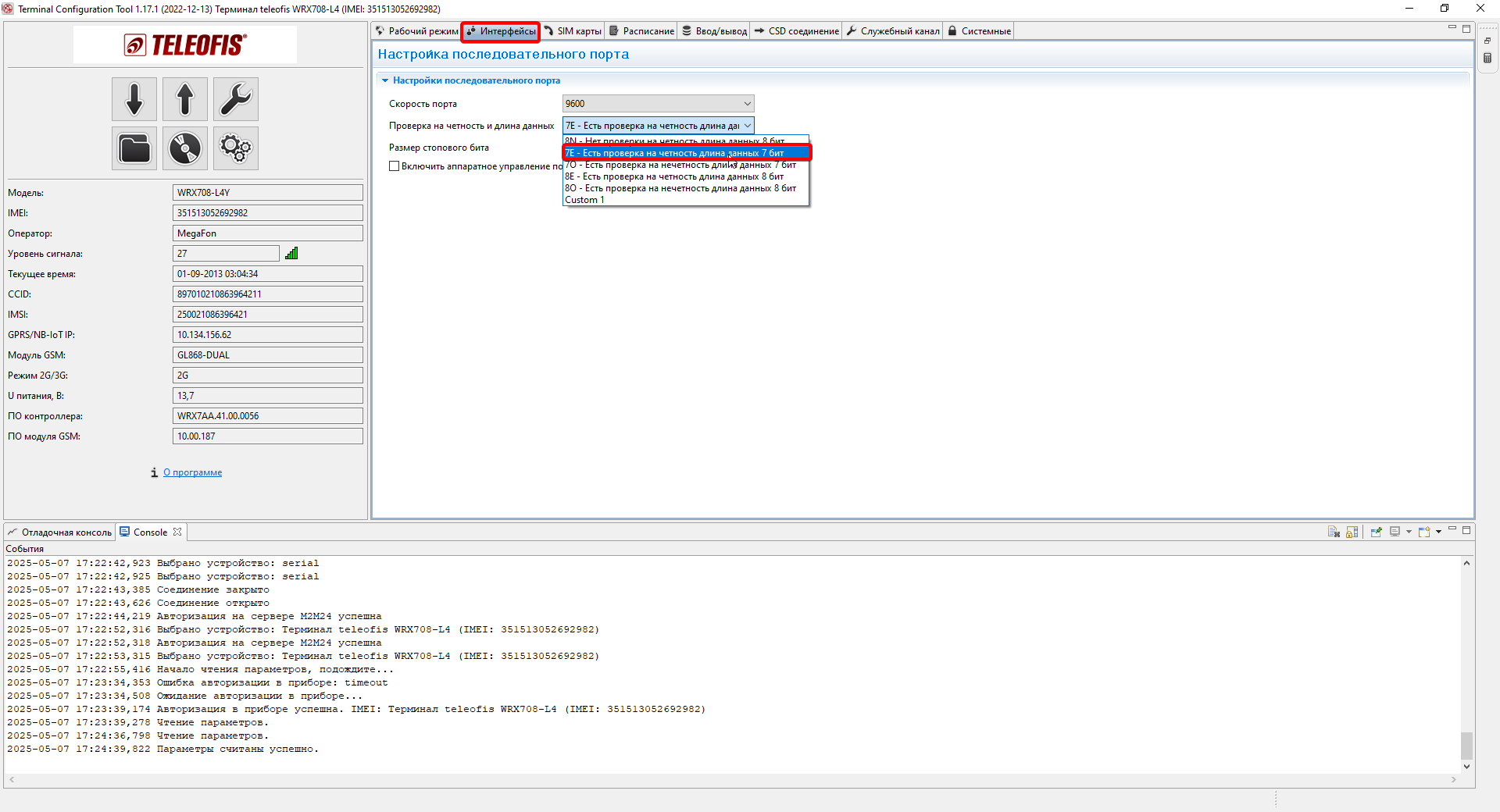Click the TELEOFIS logo

coord(185,45)
